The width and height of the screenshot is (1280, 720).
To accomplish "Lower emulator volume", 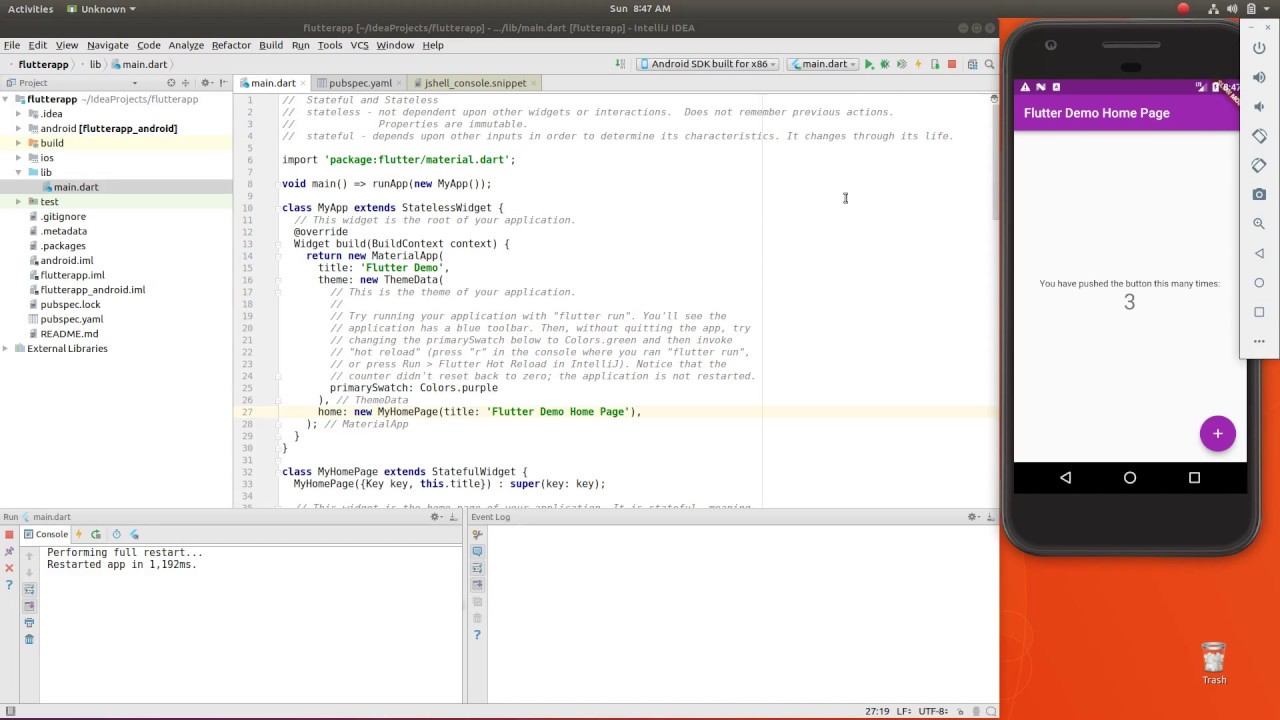I will tap(1259, 107).
